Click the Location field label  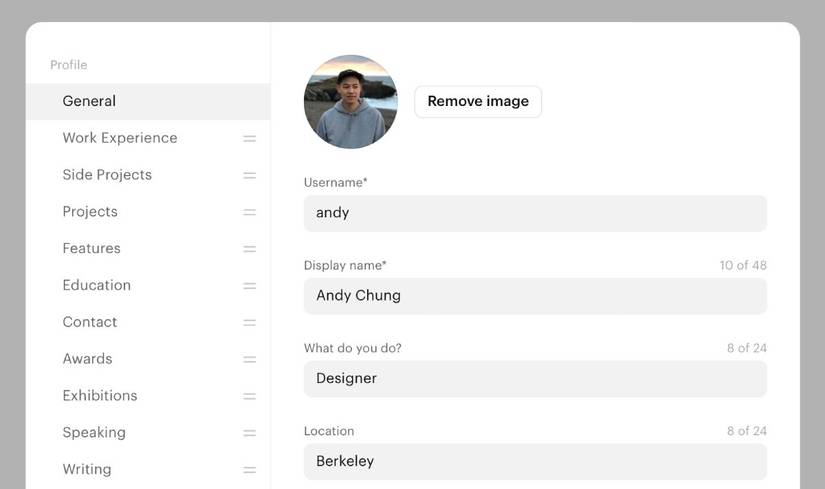tap(329, 431)
